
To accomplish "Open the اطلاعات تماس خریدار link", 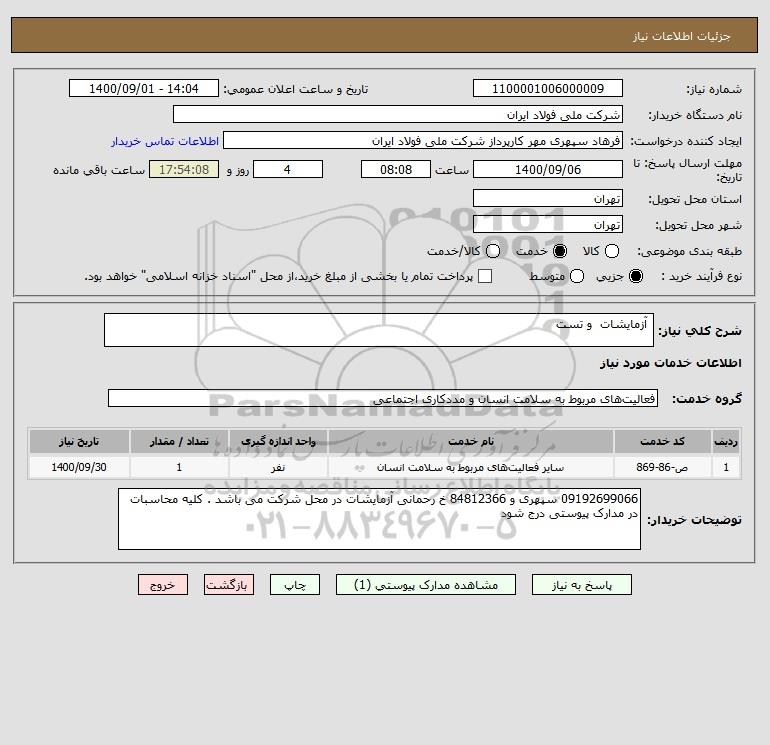I will [x=165, y=141].
